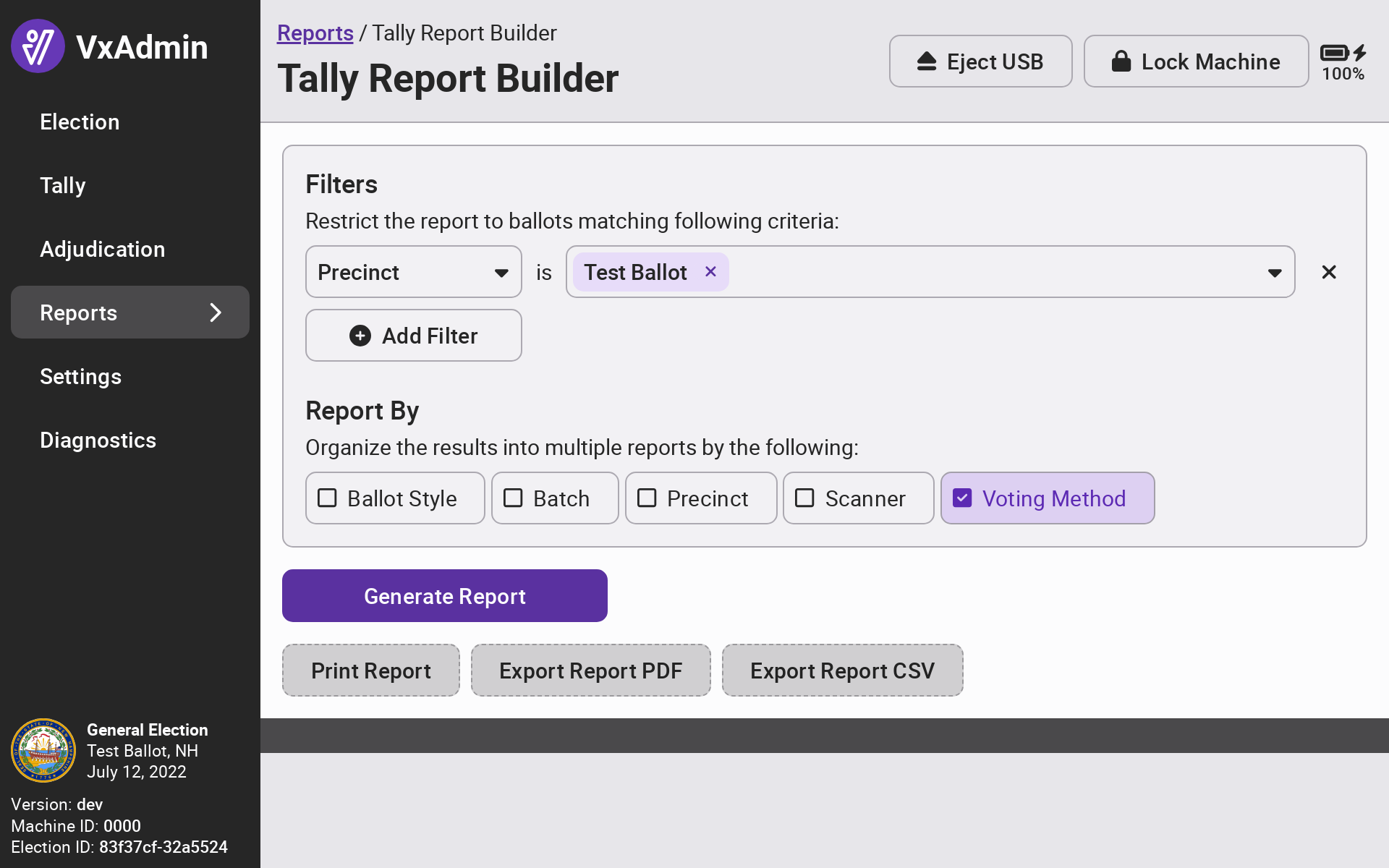This screenshot has height=868, width=1389.
Task: Click the plus icon on Add Filter
Action: pos(360,336)
